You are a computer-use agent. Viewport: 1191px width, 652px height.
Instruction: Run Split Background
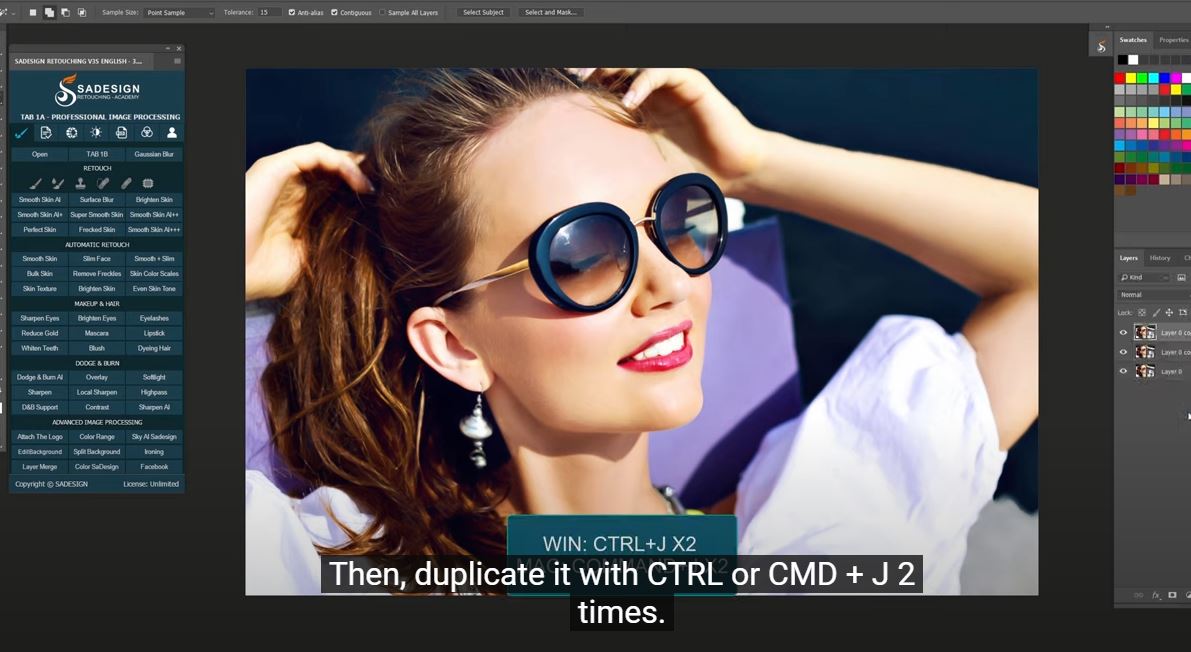96,452
